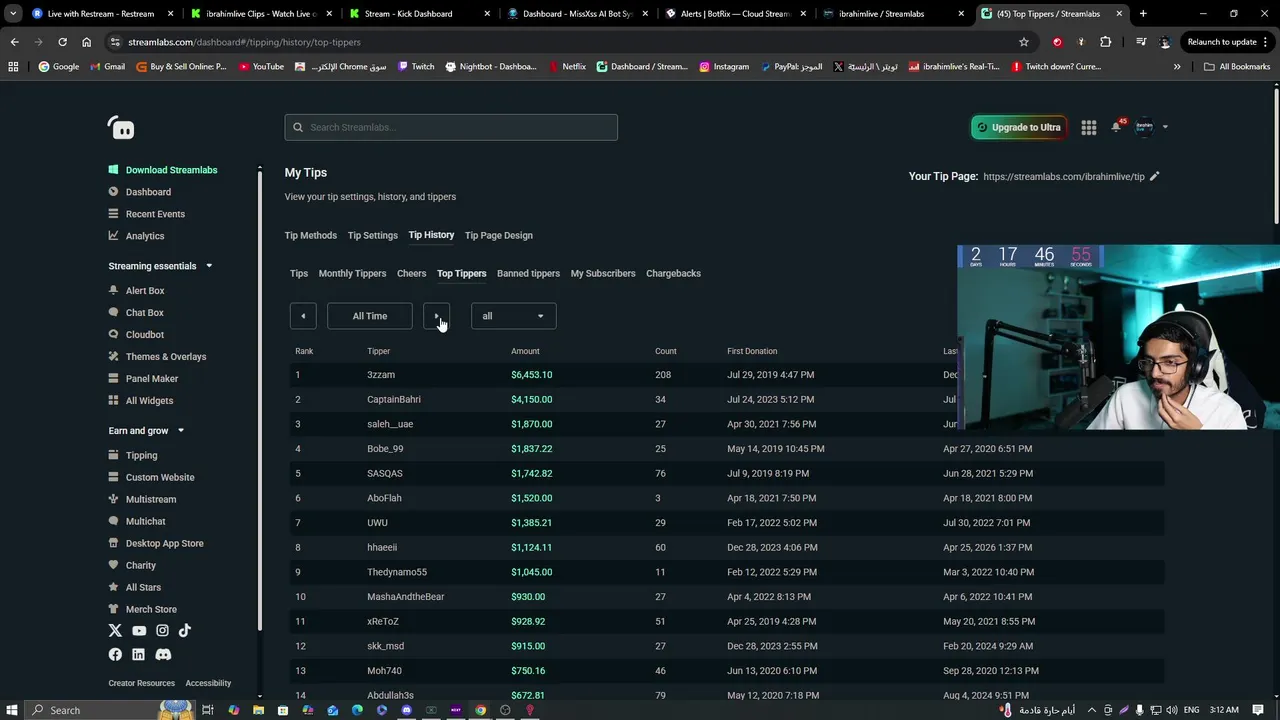Click the tipper name CaptainBahri

tap(394, 400)
